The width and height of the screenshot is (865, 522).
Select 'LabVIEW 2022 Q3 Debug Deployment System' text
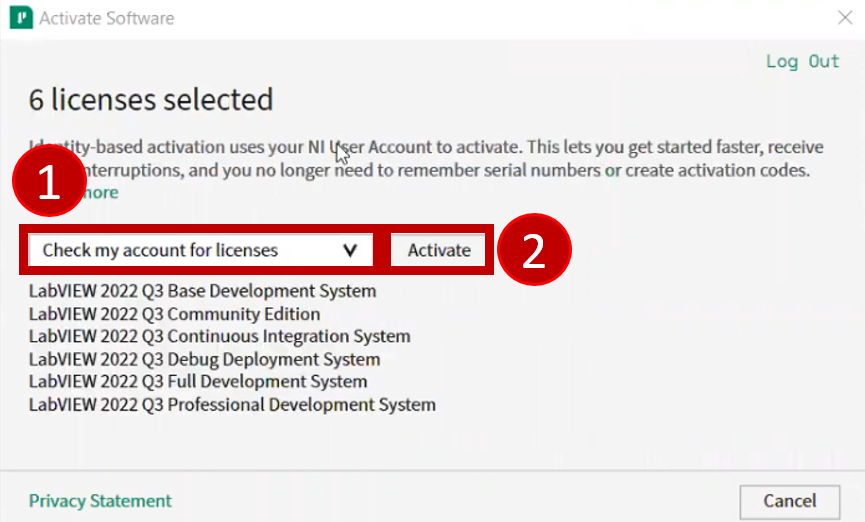point(204,359)
